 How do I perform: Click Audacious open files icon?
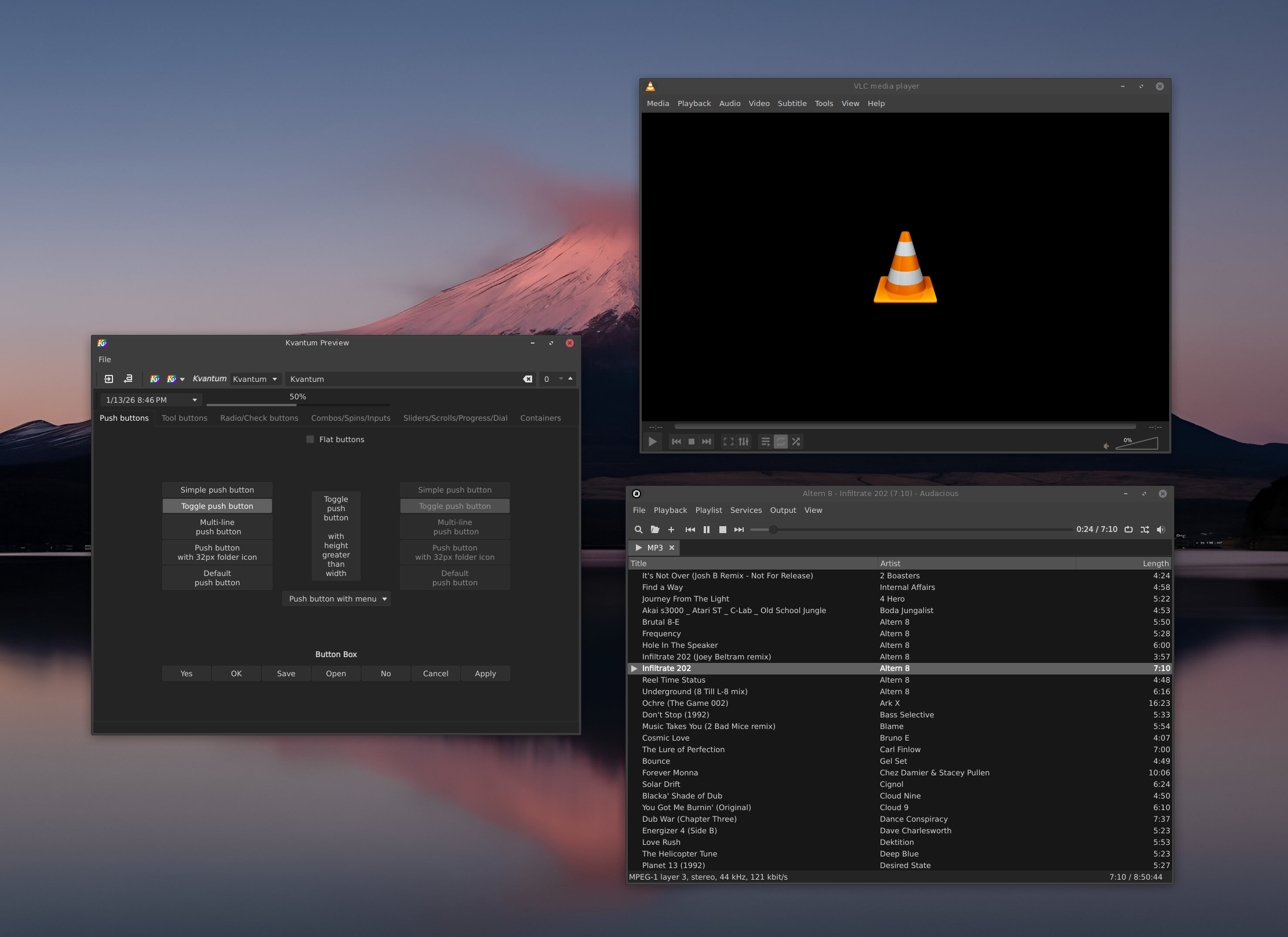pos(655,530)
